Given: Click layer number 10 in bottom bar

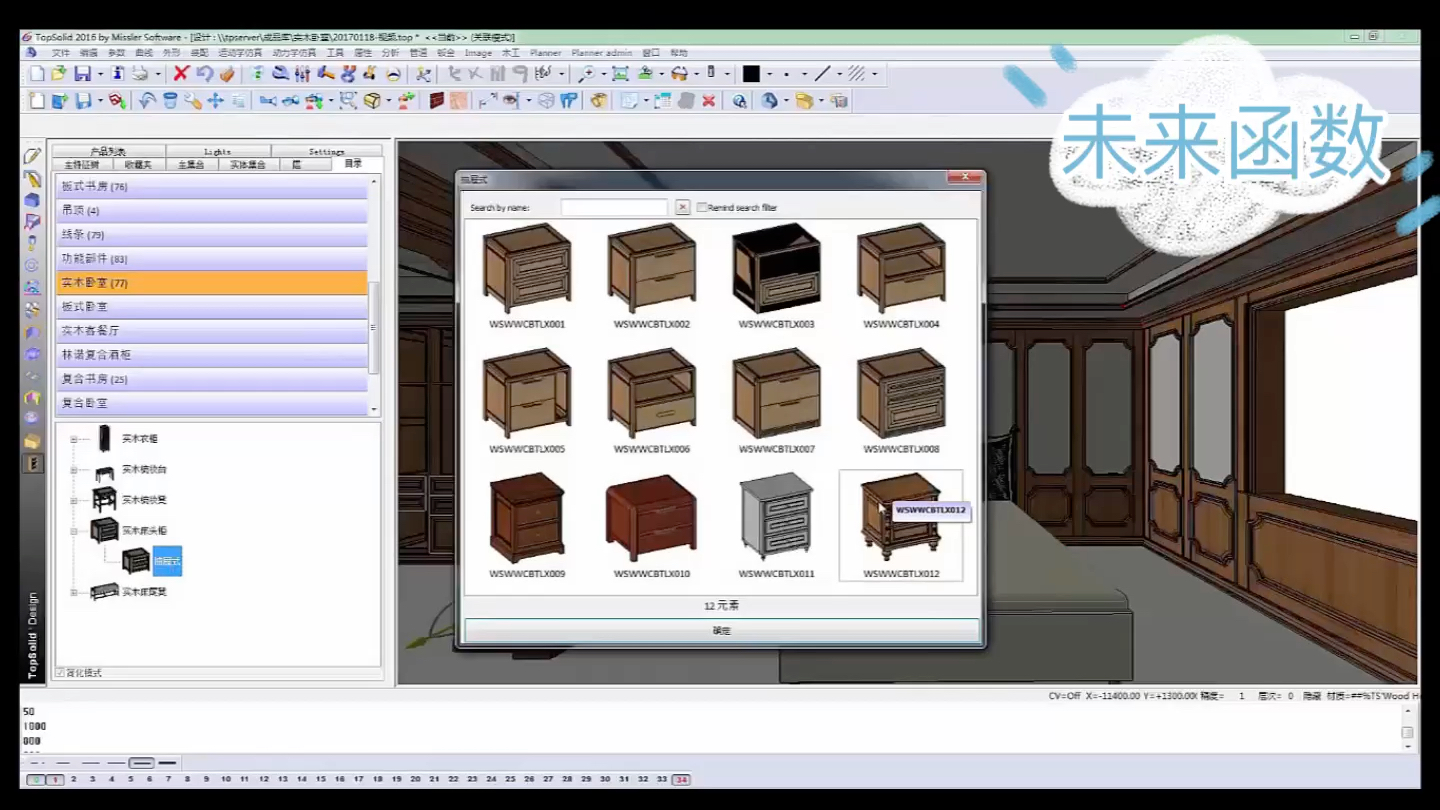Looking at the screenshot, I should point(226,779).
